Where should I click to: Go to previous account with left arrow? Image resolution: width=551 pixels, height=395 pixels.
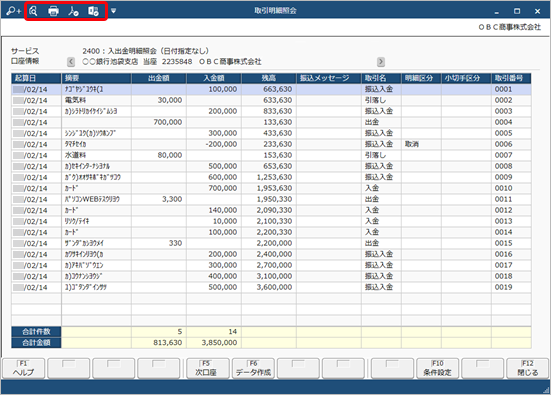71,62
